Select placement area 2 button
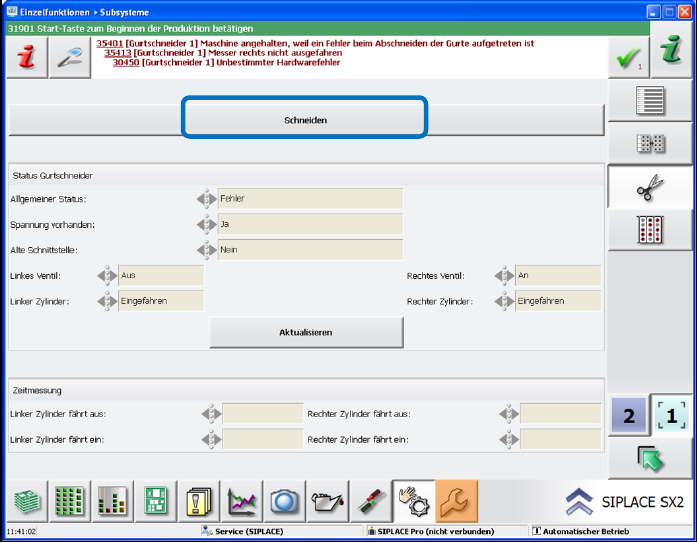This screenshot has height=542, width=697. coord(628,415)
